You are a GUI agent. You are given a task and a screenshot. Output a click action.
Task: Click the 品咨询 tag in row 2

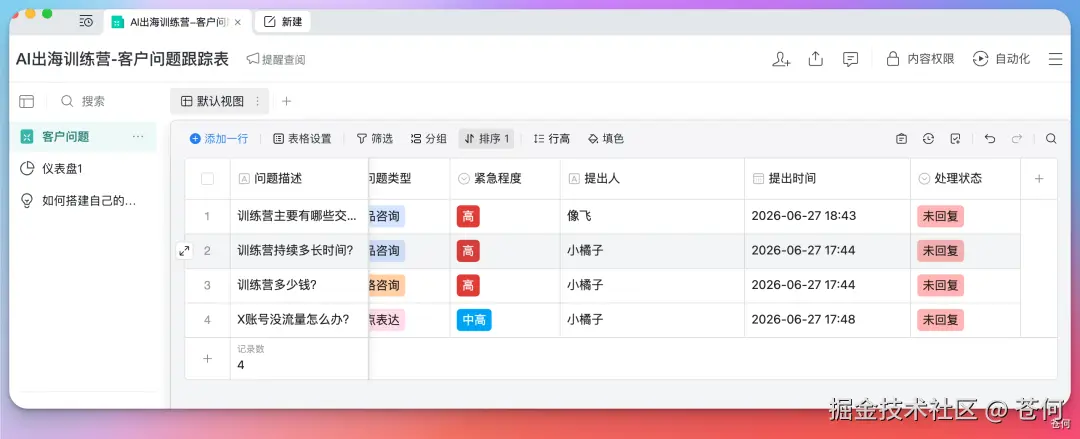pyautogui.click(x=387, y=251)
